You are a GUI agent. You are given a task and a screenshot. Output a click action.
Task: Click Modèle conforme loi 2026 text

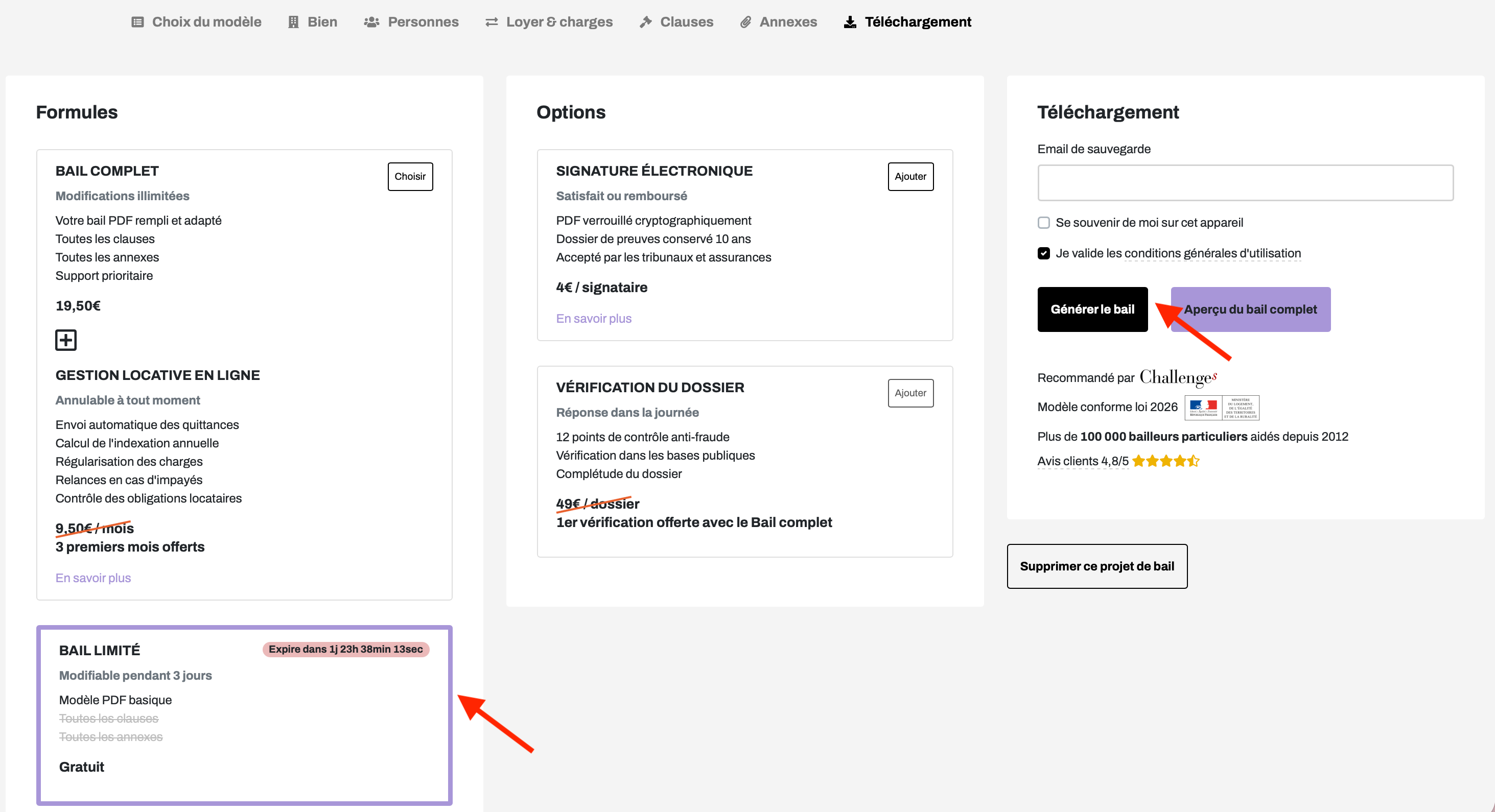(1107, 407)
